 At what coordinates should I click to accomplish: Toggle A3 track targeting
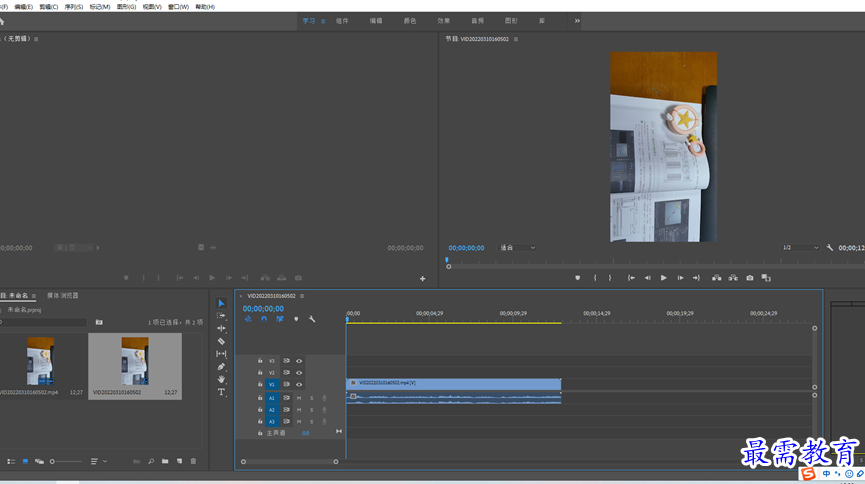pos(271,422)
